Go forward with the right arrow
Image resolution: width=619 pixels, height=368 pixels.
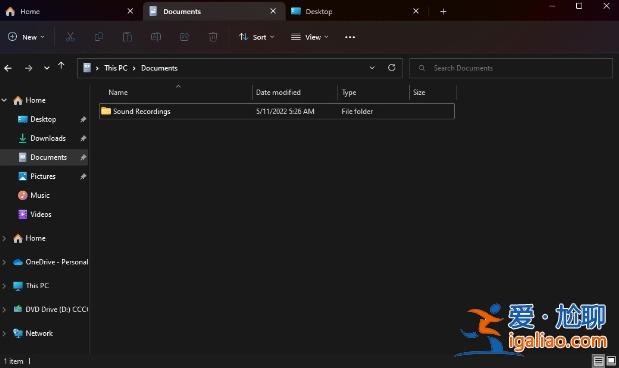point(28,68)
